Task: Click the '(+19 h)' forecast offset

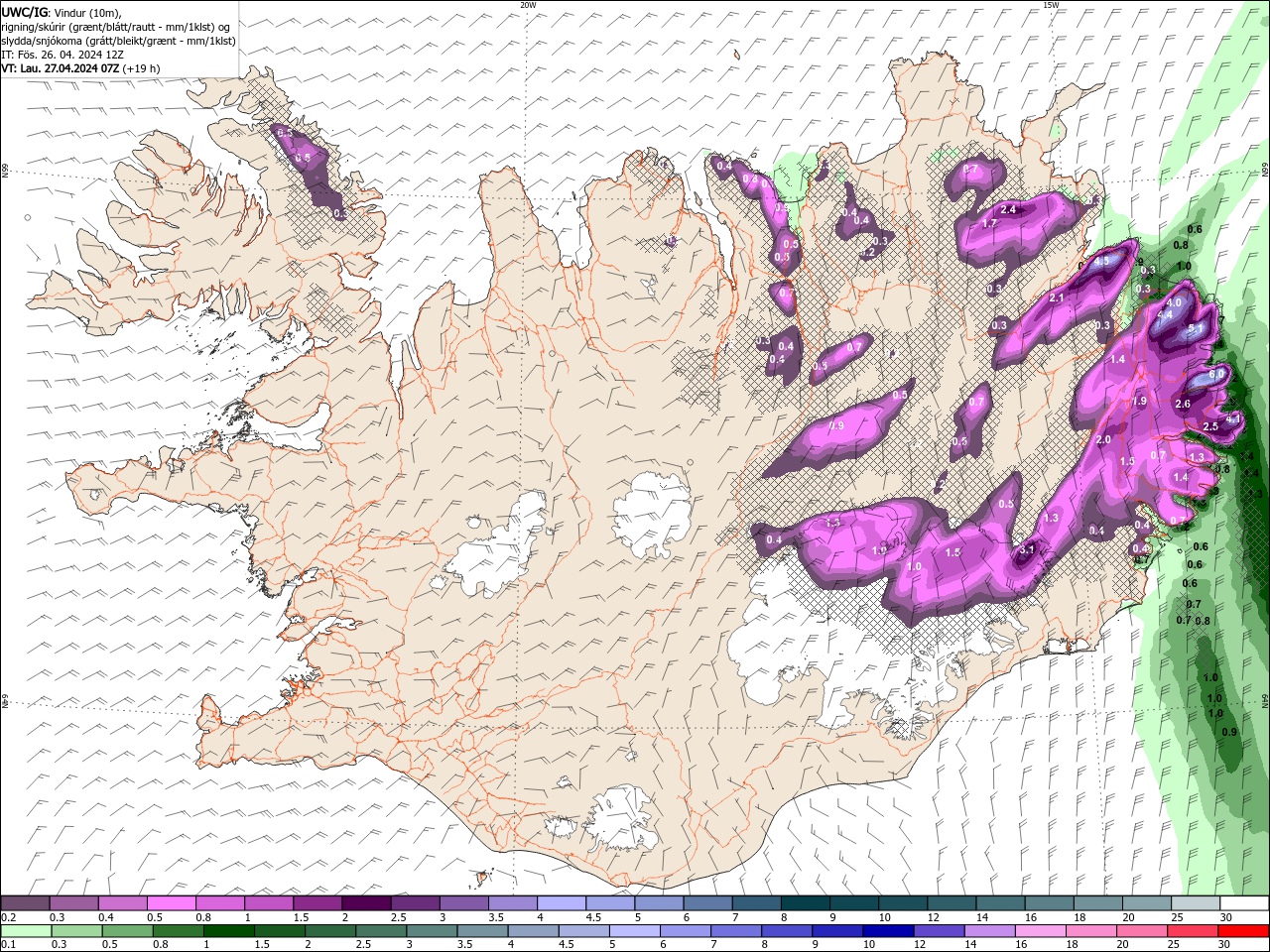Action: tap(142, 68)
